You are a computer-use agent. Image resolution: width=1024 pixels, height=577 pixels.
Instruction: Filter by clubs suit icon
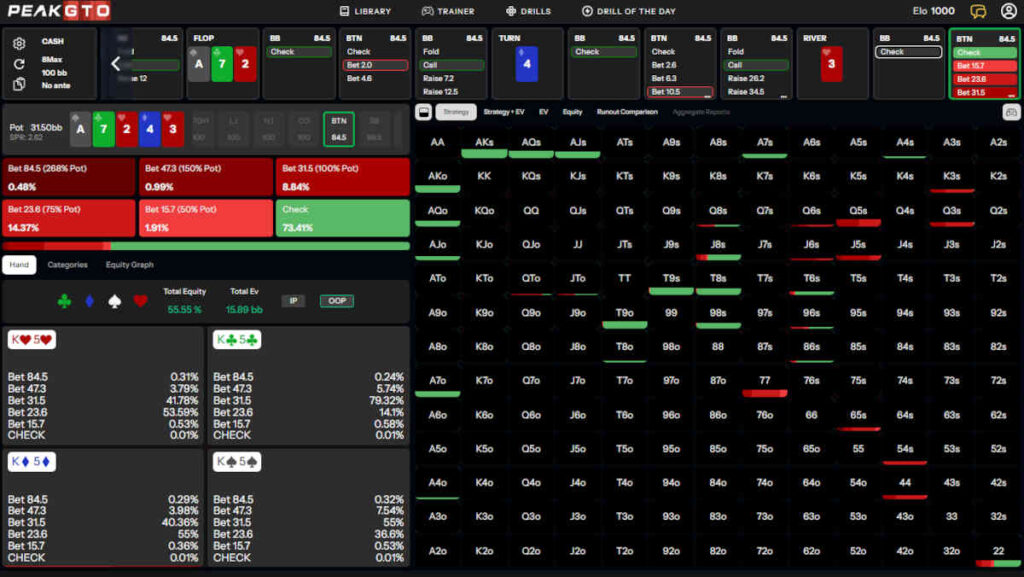tap(64, 301)
